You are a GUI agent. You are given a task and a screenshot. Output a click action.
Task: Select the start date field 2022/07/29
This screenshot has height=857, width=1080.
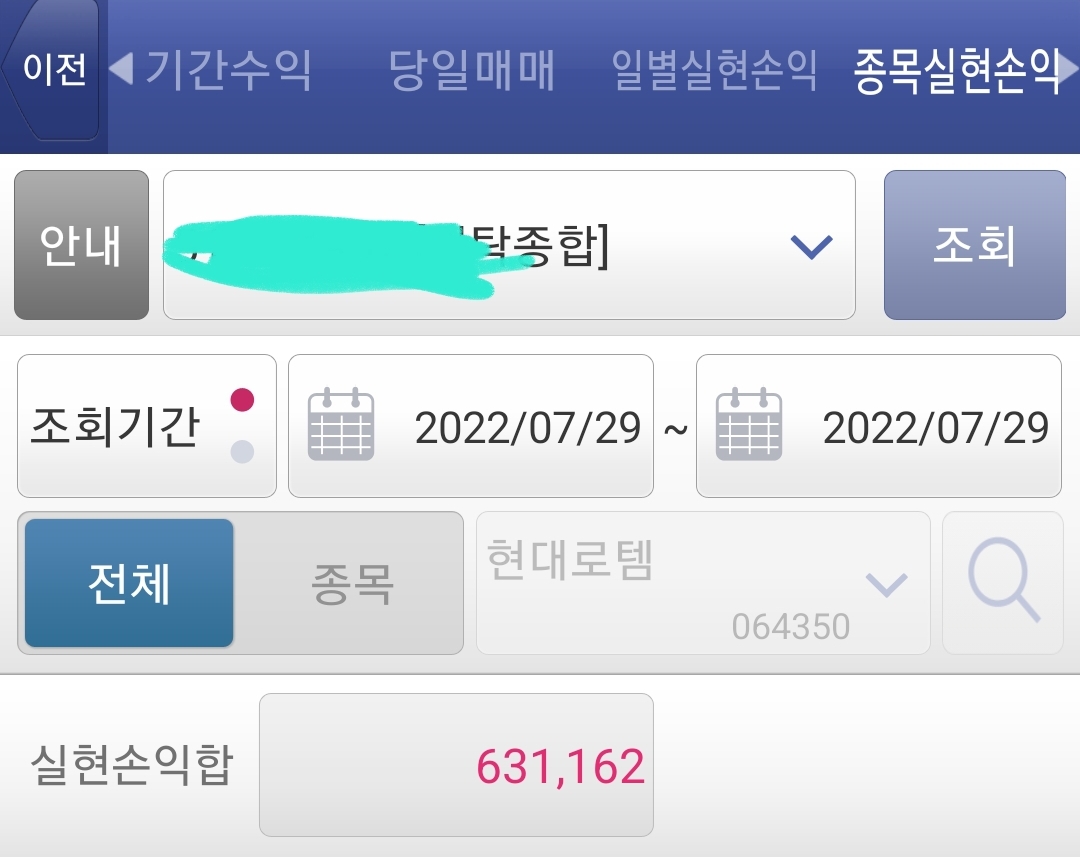tap(470, 426)
